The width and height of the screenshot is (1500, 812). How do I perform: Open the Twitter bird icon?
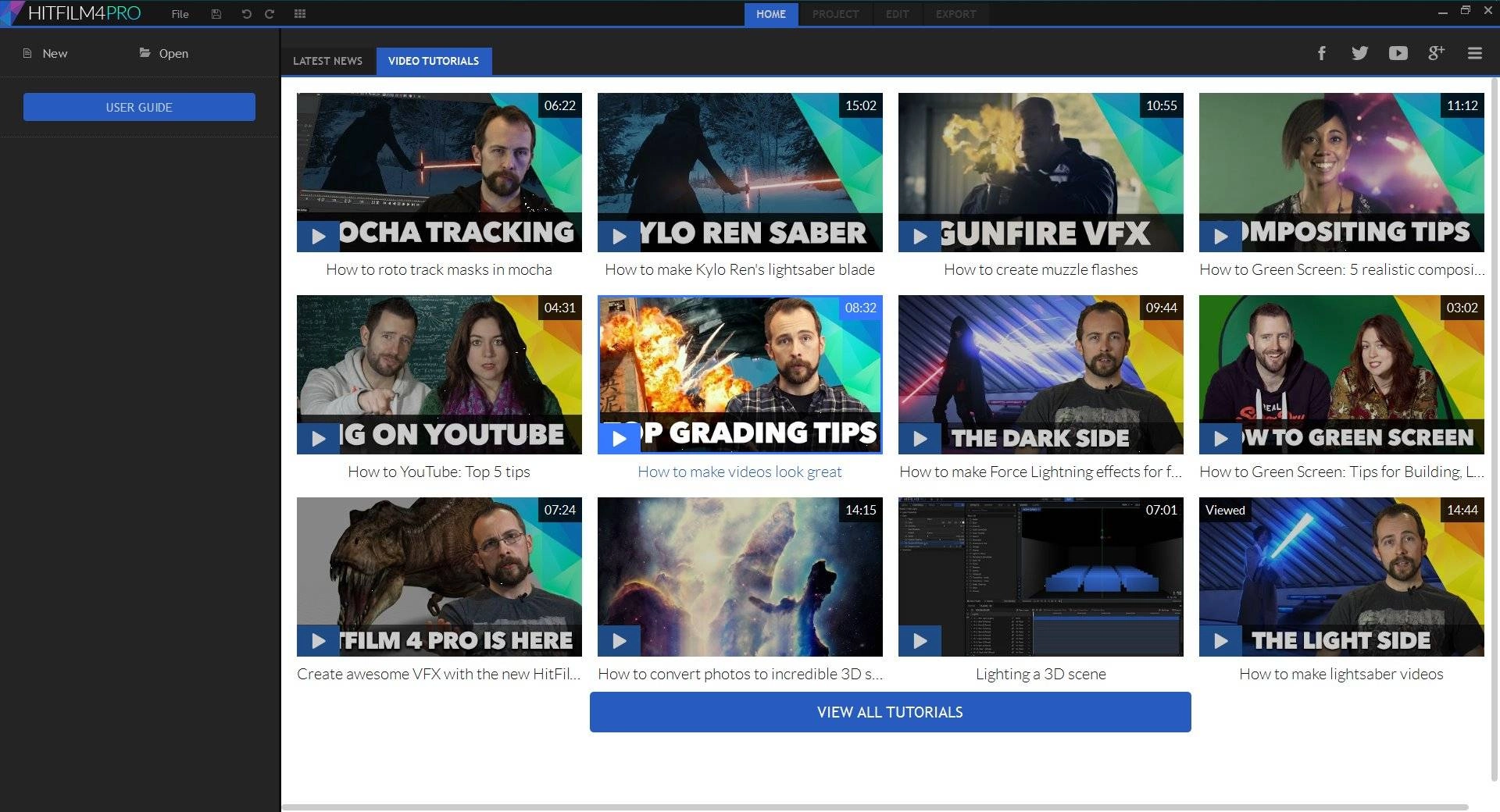click(x=1360, y=53)
